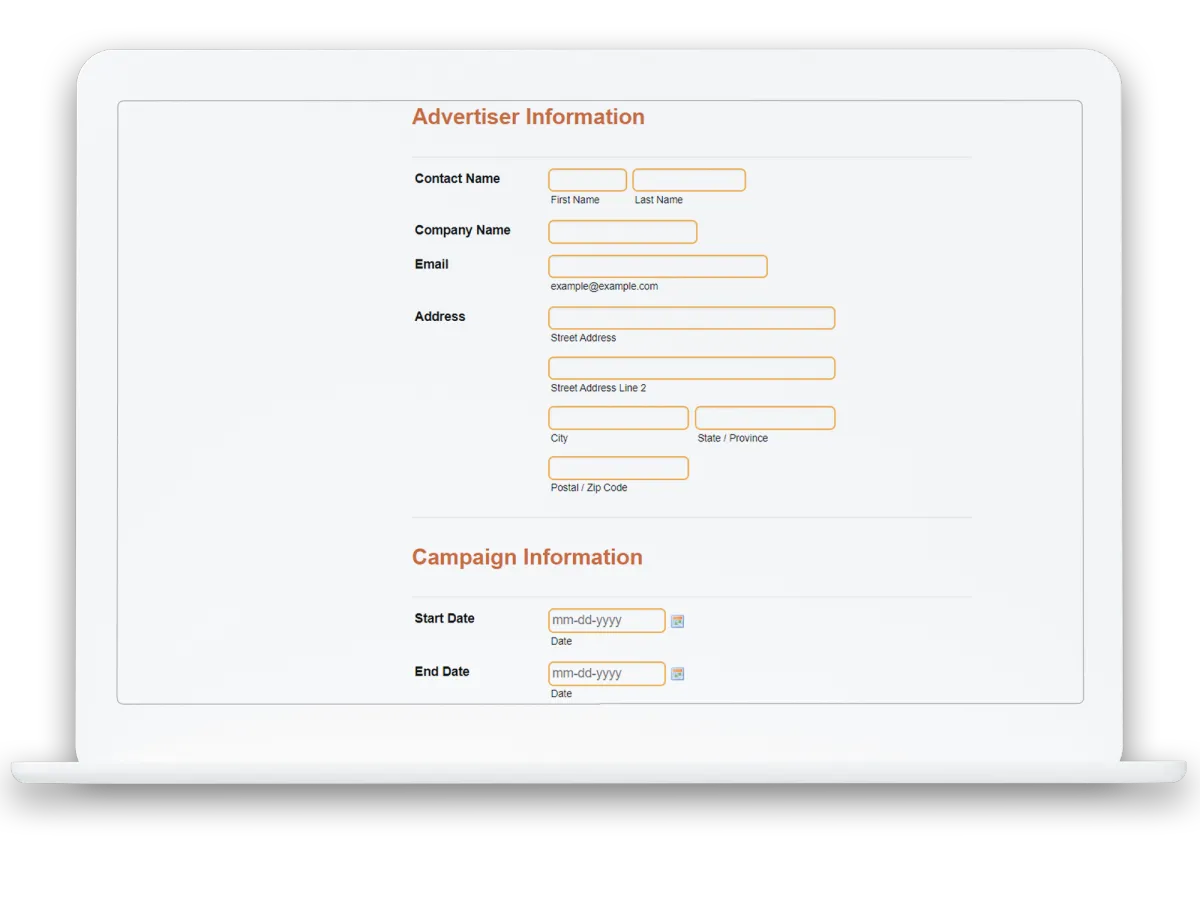Select the Street Address field

coord(691,318)
